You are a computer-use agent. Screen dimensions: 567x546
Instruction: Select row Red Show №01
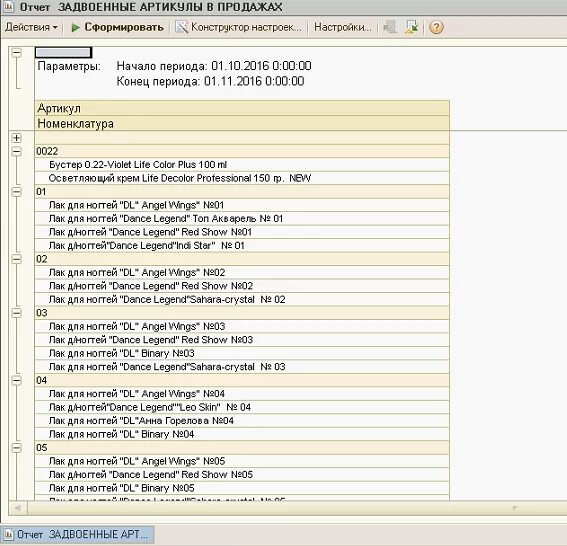point(242,232)
